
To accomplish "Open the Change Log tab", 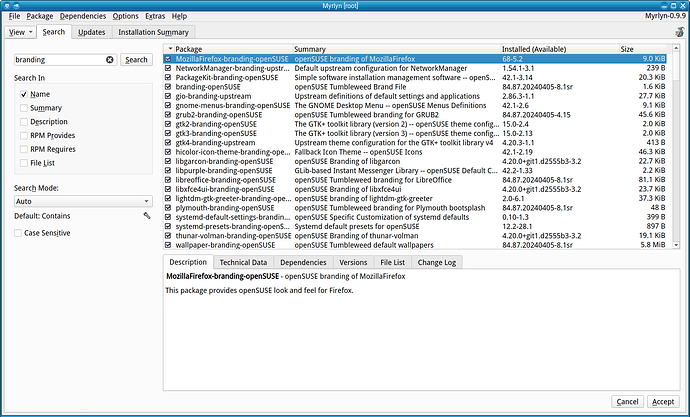I will (437, 262).
